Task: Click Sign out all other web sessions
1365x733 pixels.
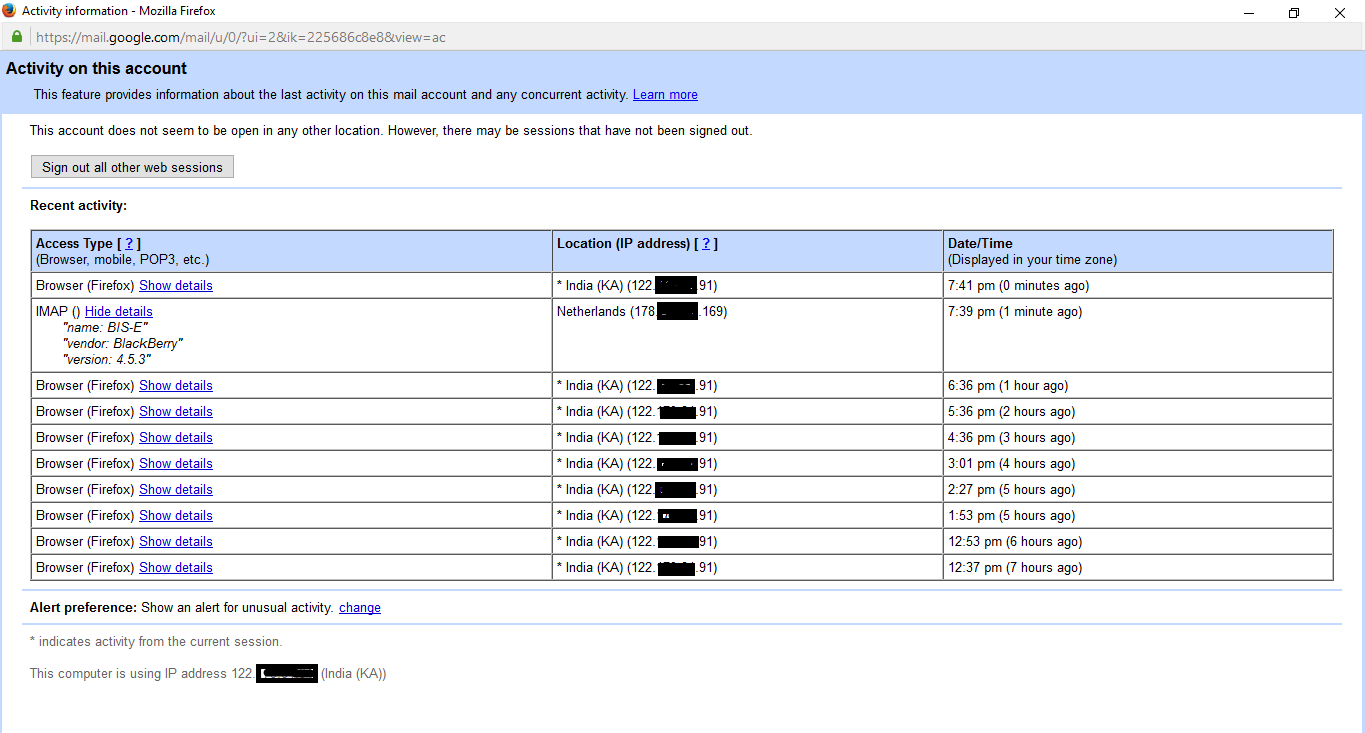Action: pyautogui.click(x=132, y=167)
